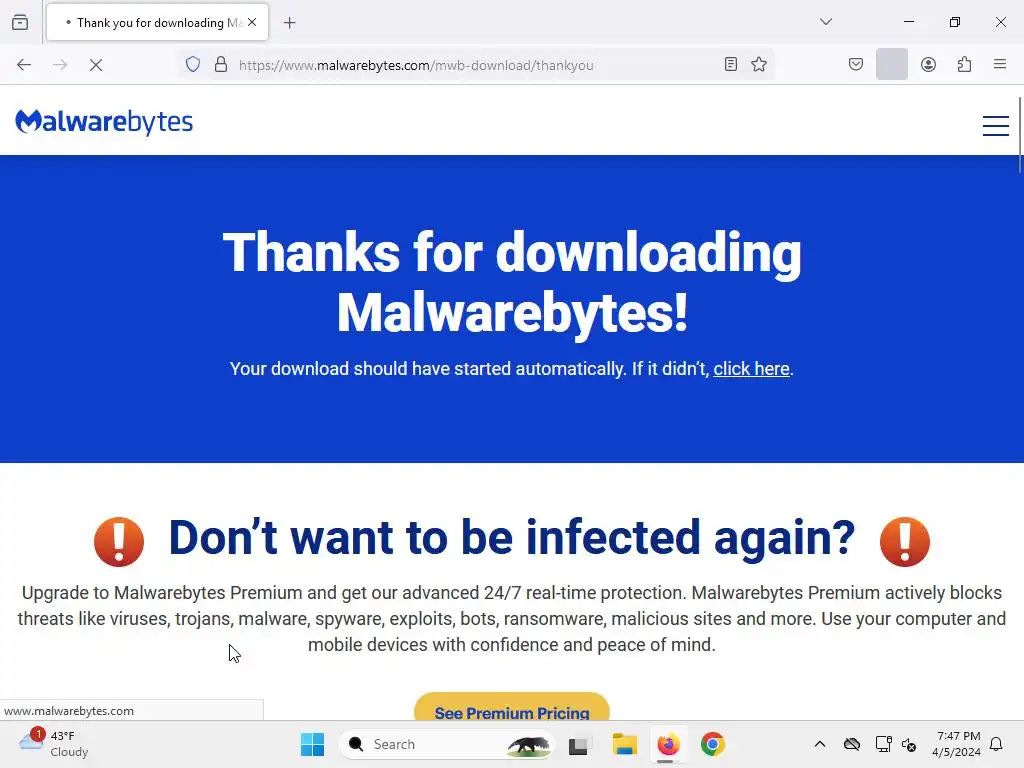Viewport: 1024px width, 768px height.
Task: Bookmark this page with the star icon
Action: tap(758, 65)
